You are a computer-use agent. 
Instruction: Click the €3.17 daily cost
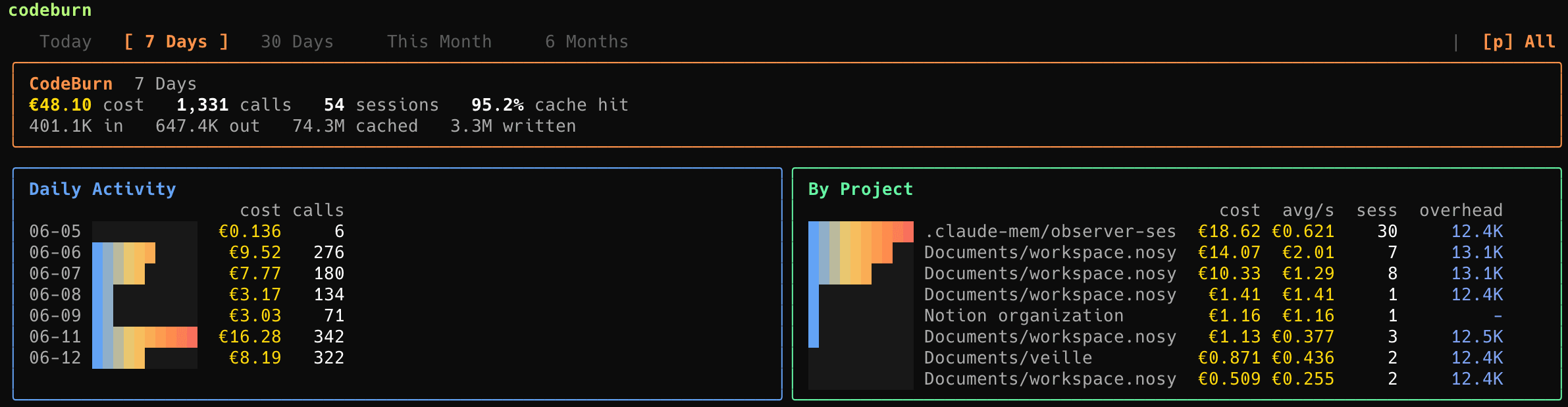[255, 294]
